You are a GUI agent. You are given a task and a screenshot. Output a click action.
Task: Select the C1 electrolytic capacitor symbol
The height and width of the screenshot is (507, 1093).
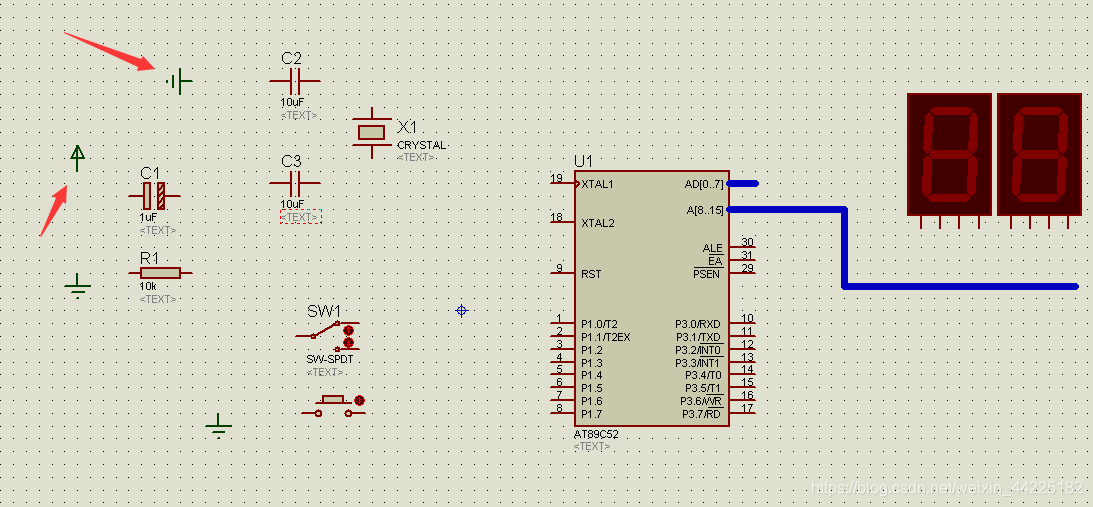click(154, 196)
